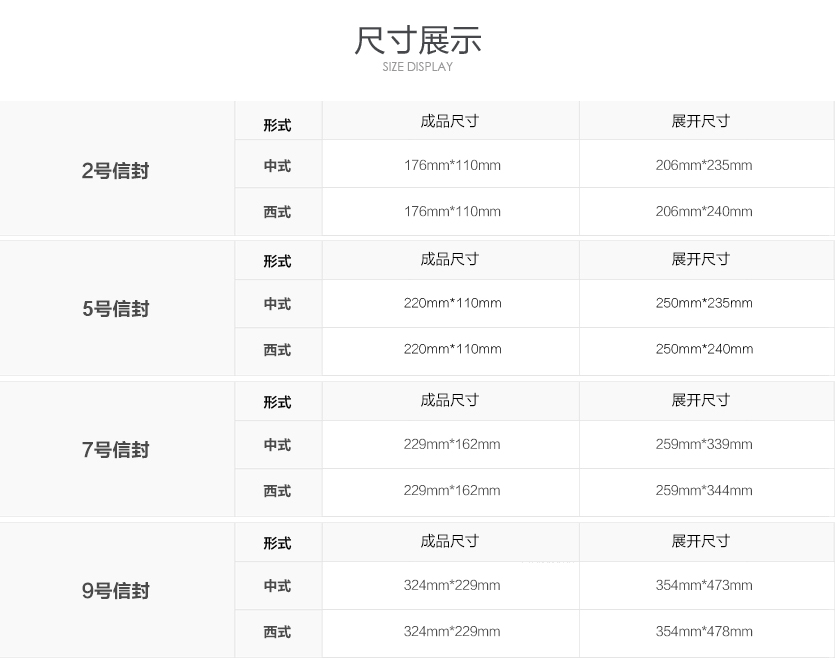Click the 250mm*235mm unfolded size cell
Screen dimensions: 835x661
point(704,303)
